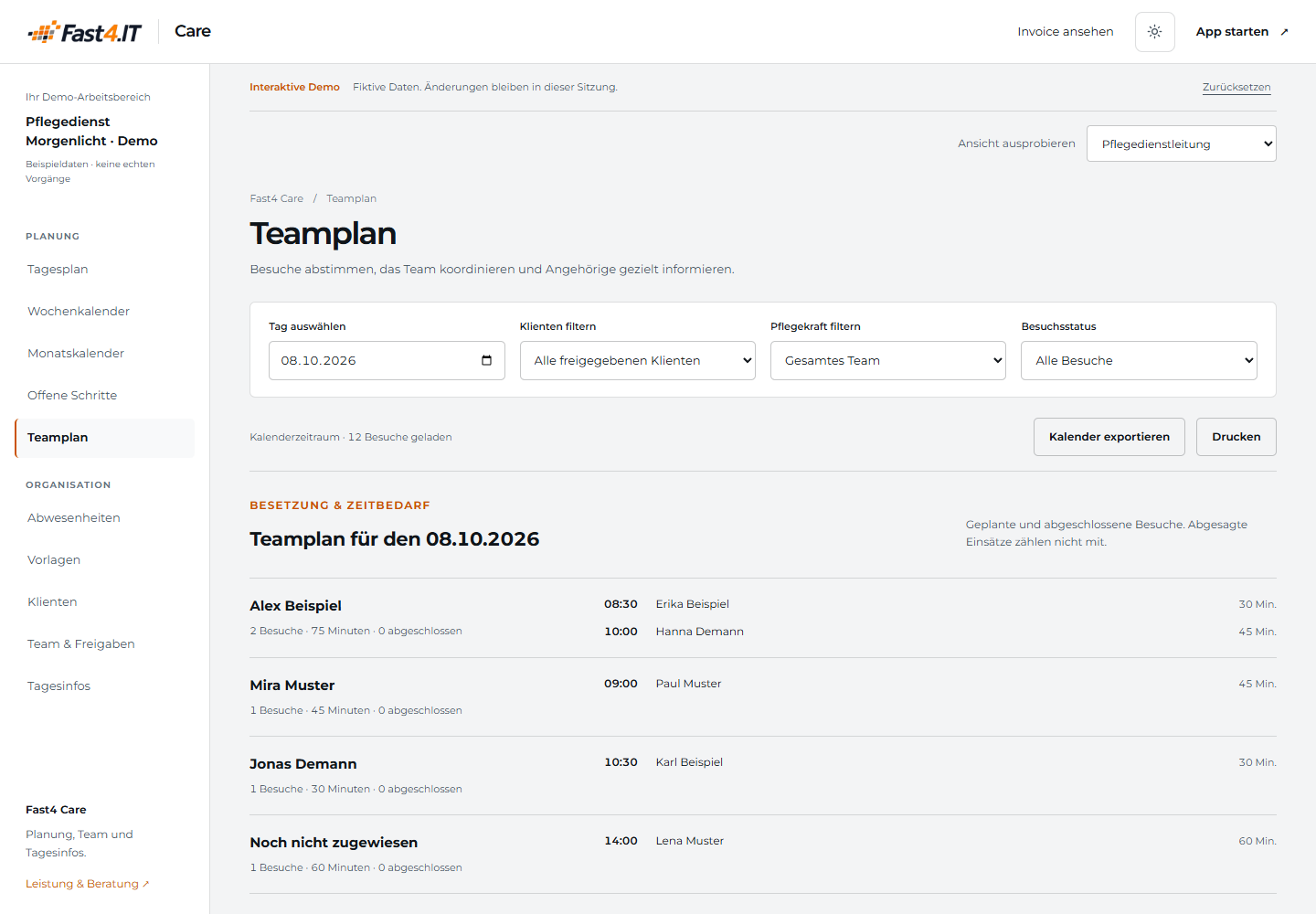
Task: Click the 60 Min. duration for Lena Muster
Action: pyautogui.click(x=1258, y=841)
